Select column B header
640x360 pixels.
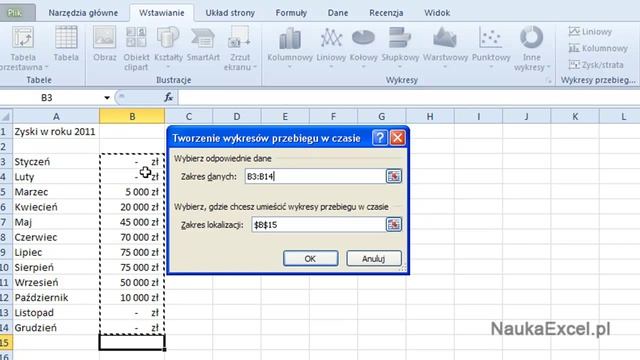point(132,117)
